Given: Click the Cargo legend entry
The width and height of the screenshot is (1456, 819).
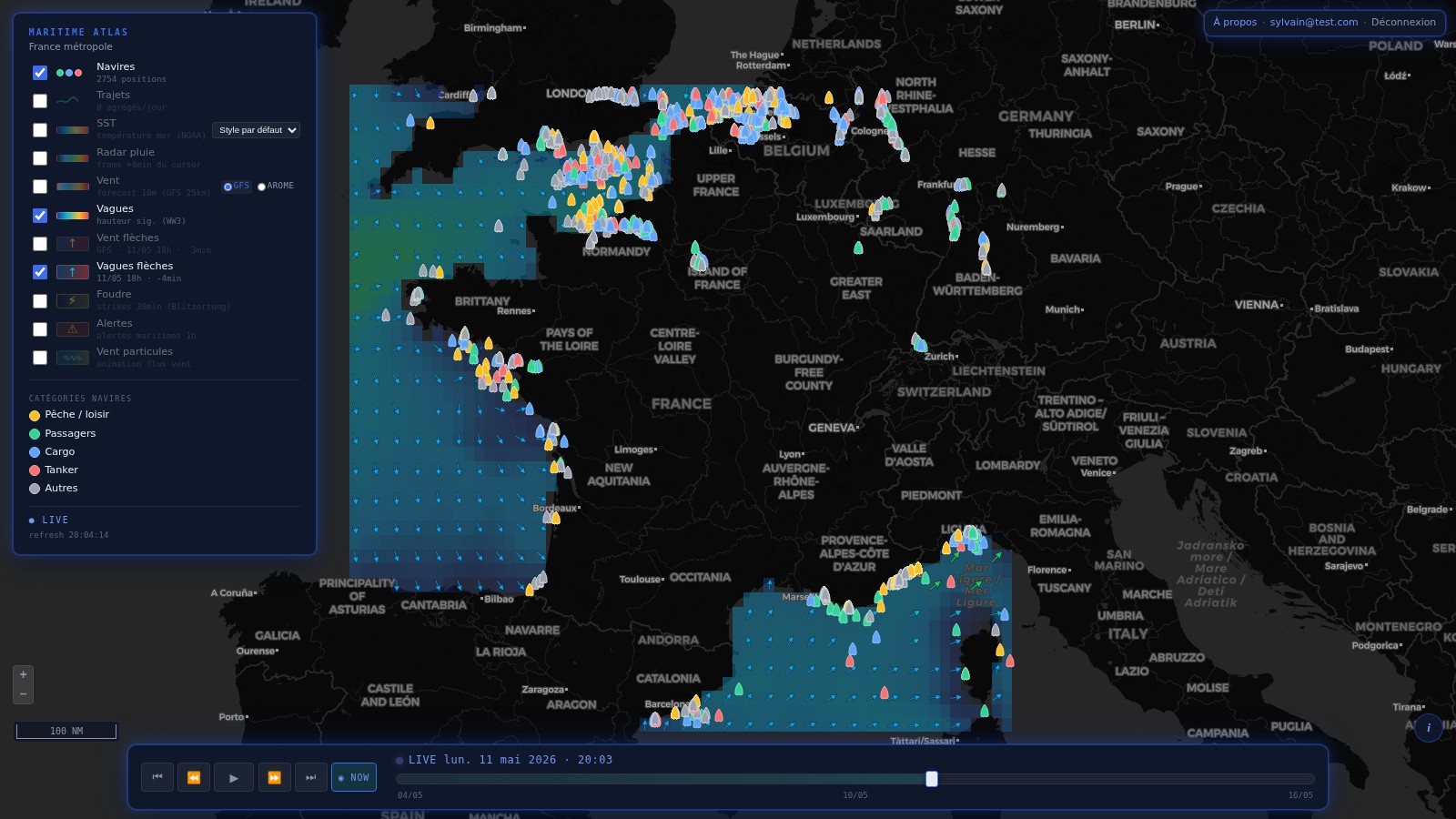Looking at the screenshot, I should pyautogui.click(x=52, y=451).
